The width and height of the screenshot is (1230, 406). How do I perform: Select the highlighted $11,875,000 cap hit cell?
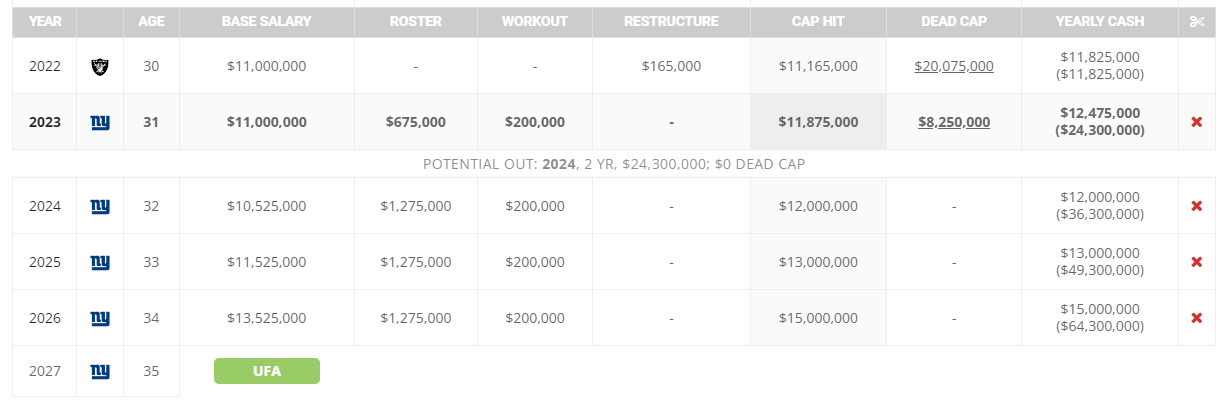pos(818,122)
